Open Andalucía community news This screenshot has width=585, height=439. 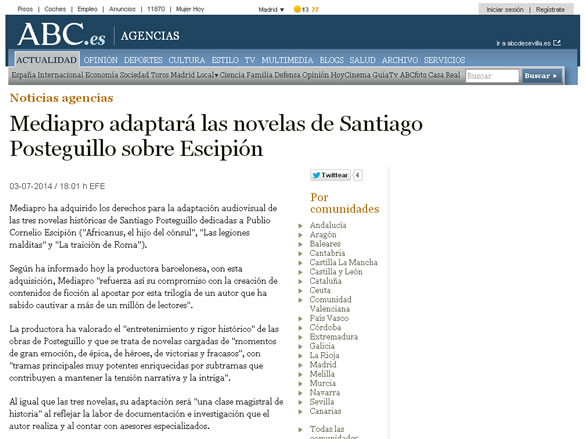tap(328, 225)
